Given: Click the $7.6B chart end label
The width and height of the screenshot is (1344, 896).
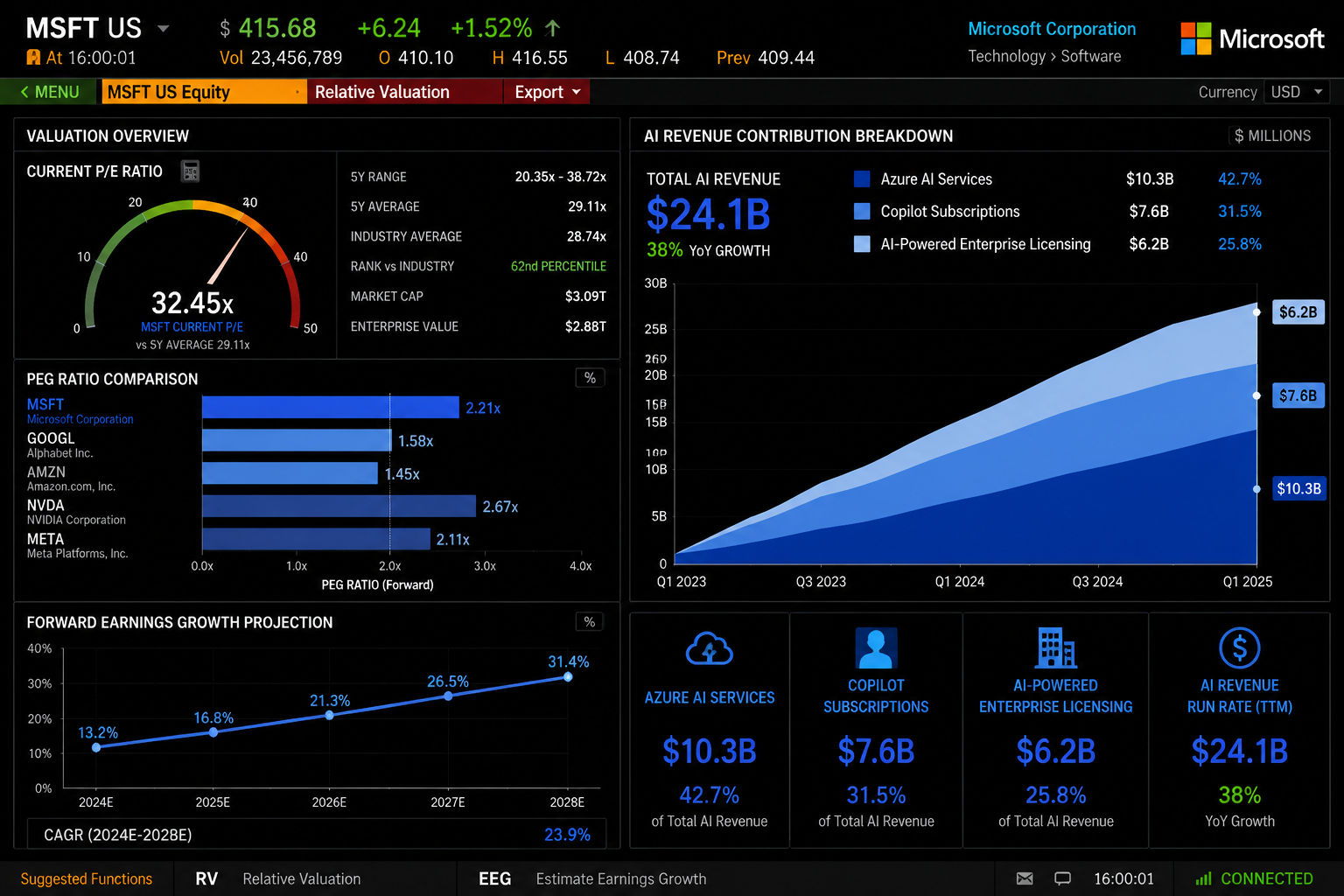Looking at the screenshot, I should tap(1298, 395).
